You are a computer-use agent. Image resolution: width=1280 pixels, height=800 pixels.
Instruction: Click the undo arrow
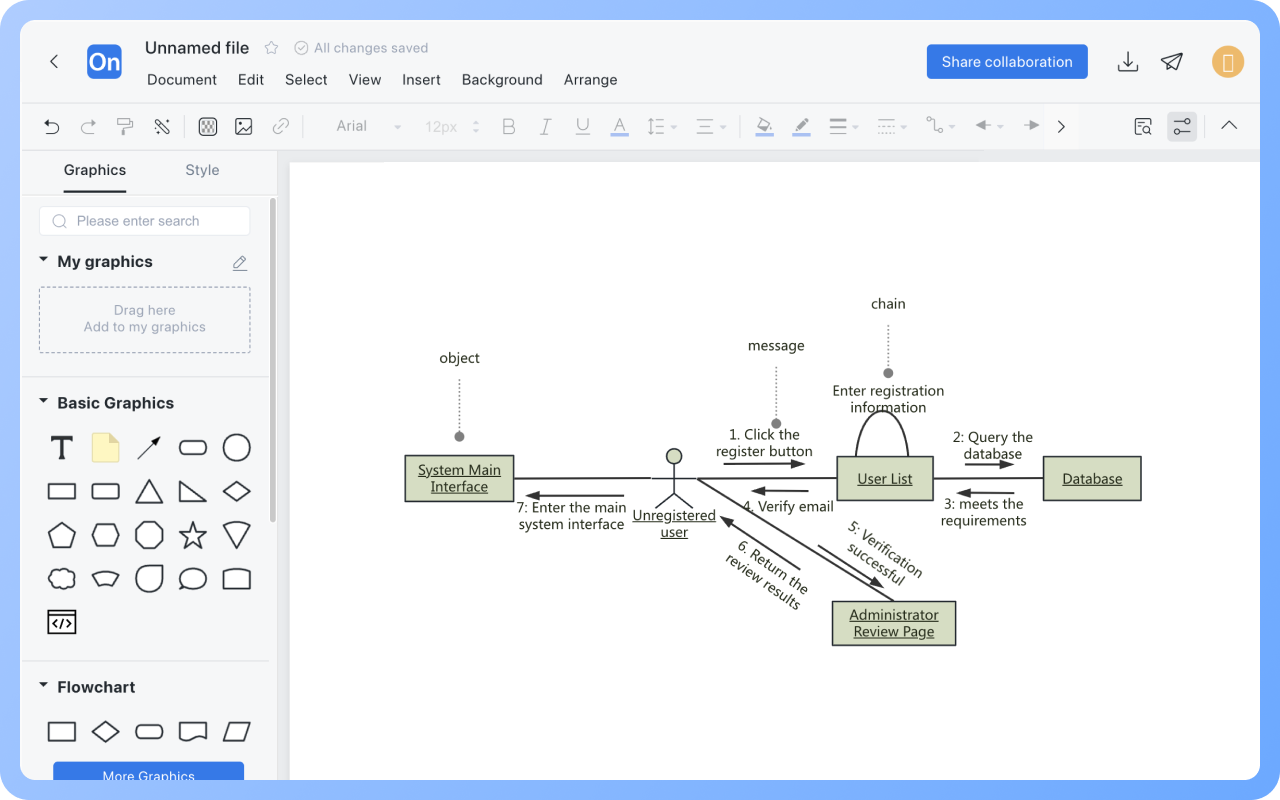pyautogui.click(x=52, y=126)
